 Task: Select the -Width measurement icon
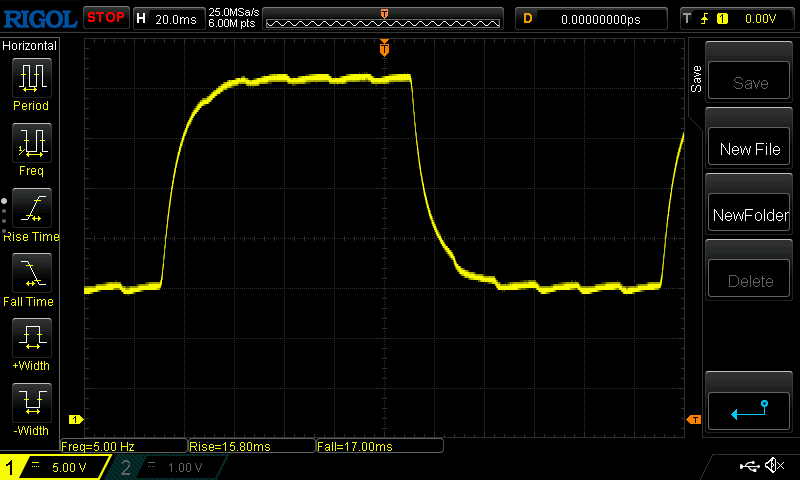[31, 403]
